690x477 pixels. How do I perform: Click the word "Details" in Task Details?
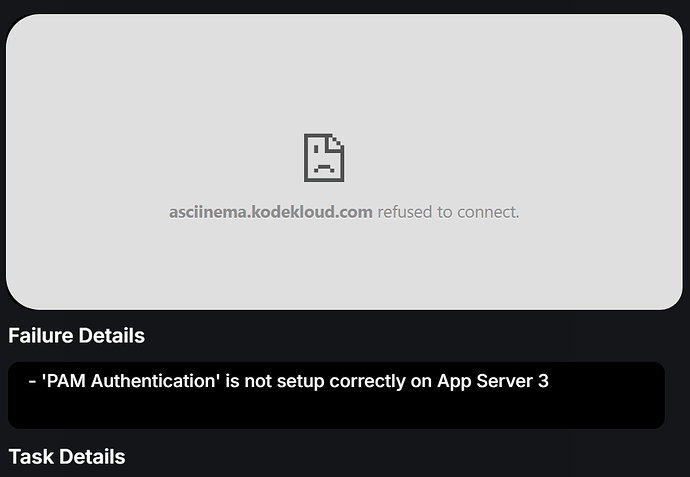(x=92, y=457)
